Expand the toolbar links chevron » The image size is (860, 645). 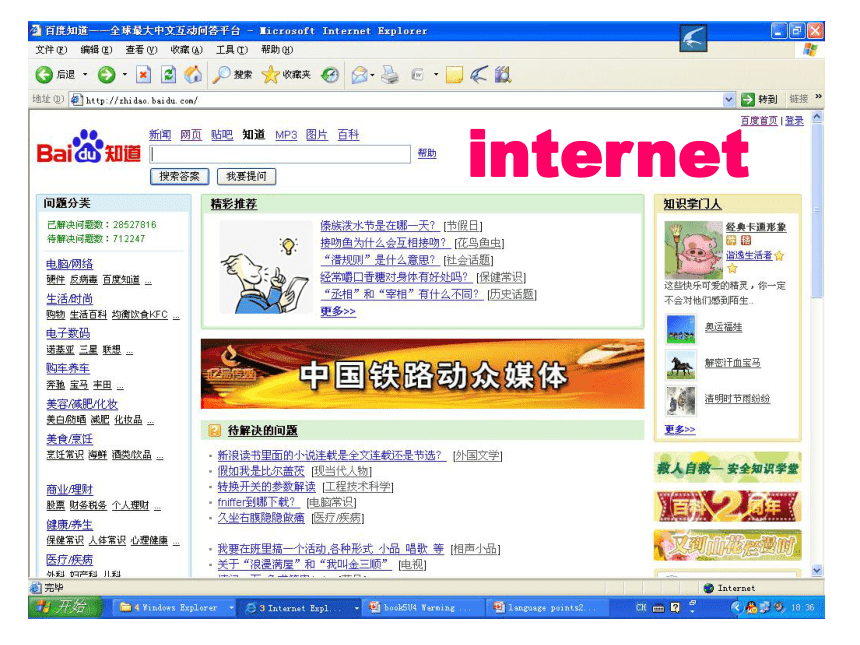pyautogui.click(x=818, y=97)
